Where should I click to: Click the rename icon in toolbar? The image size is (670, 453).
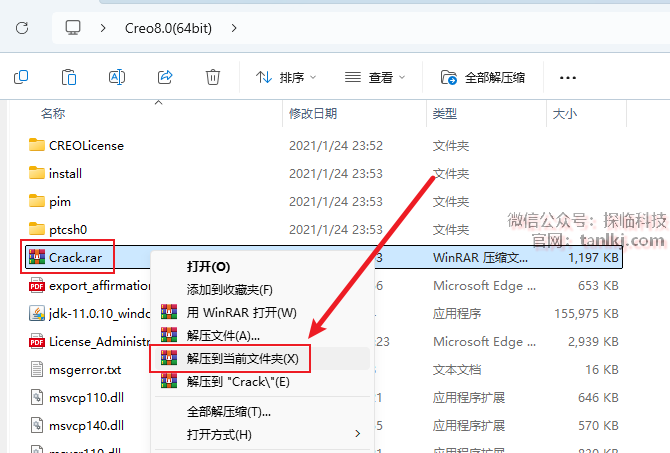[x=117, y=77]
